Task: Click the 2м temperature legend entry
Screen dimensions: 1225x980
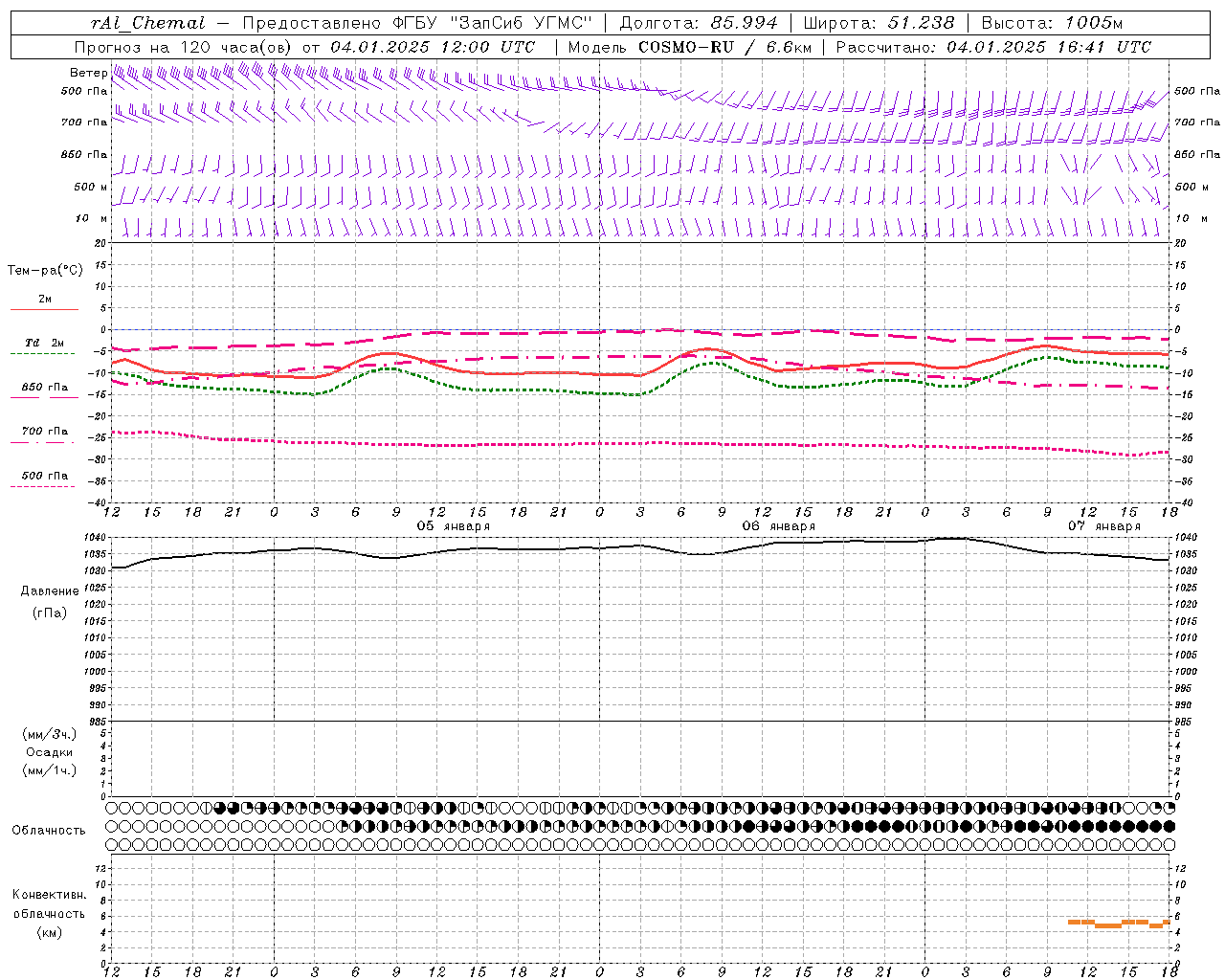Action: [45, 300]
